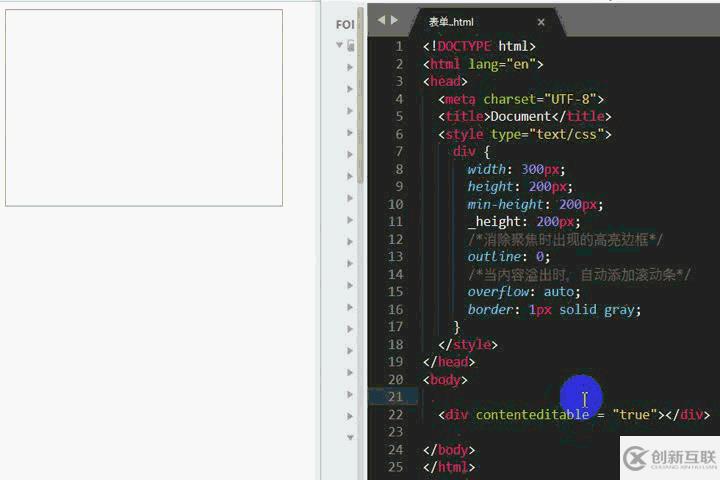Click the closing brace on line 17
Viewport: 720px width, 480px height.
[x=456, y=327]
